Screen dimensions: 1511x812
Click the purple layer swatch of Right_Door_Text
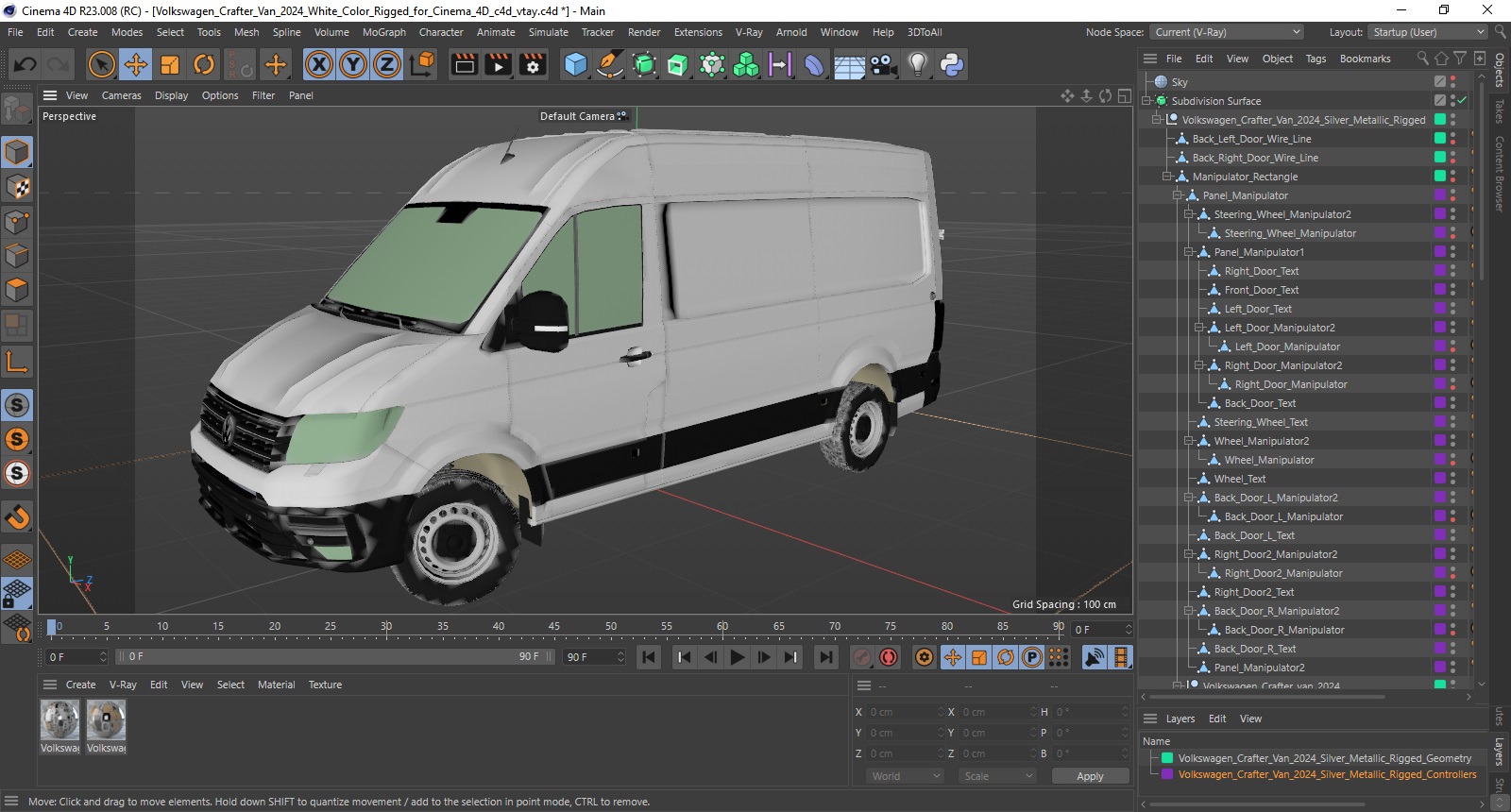click(x=1440, y=270)
